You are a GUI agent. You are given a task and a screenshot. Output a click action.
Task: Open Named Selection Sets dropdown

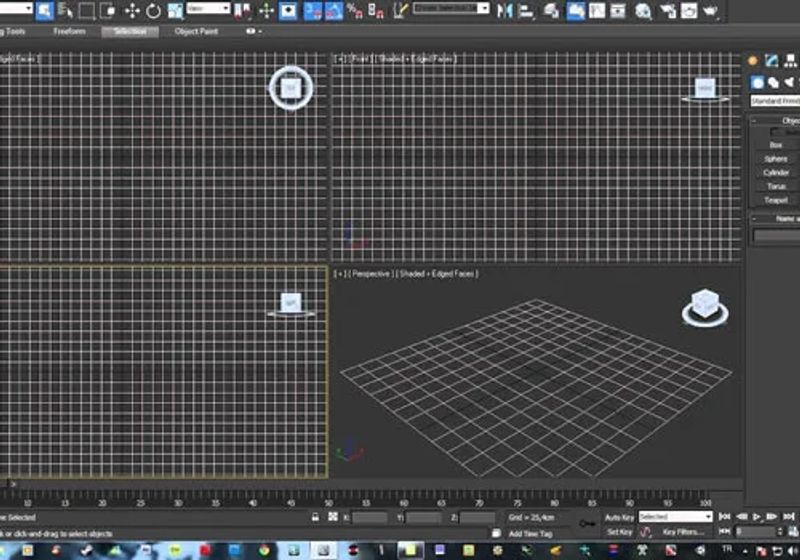tap(451, 9)
